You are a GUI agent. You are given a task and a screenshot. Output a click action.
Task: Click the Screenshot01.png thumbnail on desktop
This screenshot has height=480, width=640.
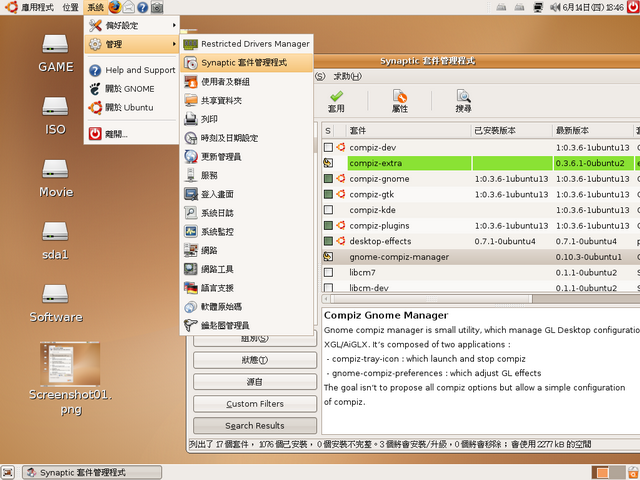click(70, 364)
